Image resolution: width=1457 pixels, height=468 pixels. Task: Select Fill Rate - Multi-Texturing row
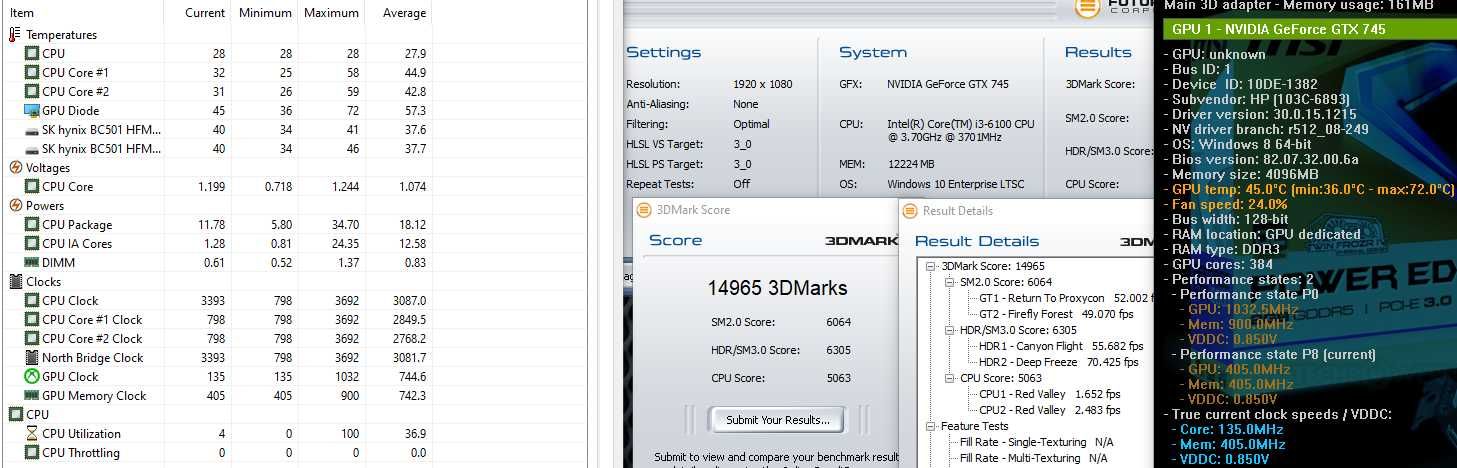1033,458
